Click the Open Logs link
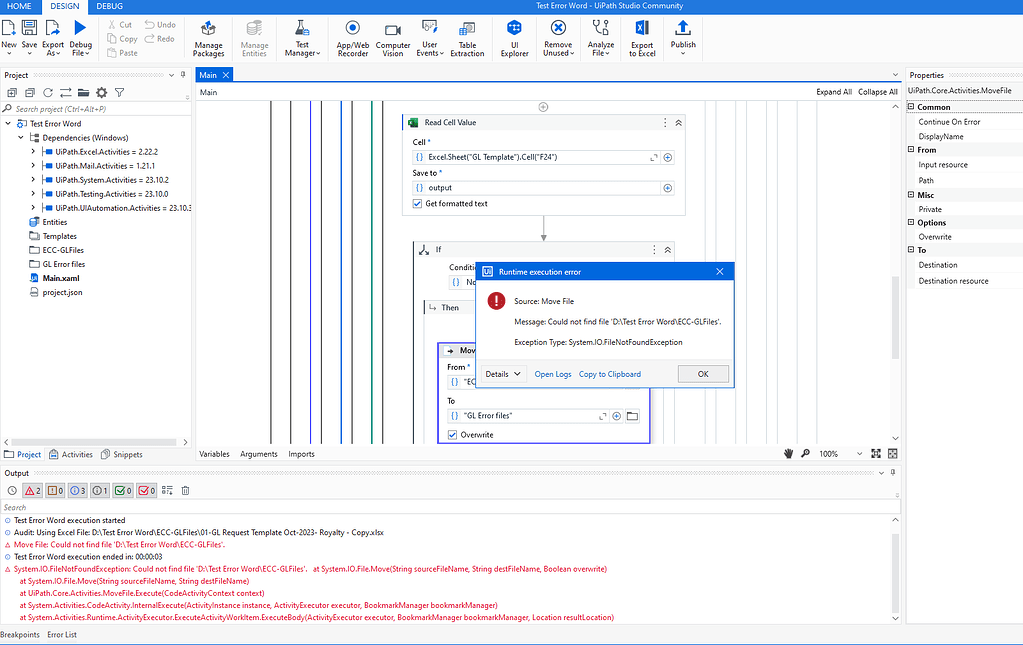This screenshot has height=645, width=1023. (x=554, y=373)
